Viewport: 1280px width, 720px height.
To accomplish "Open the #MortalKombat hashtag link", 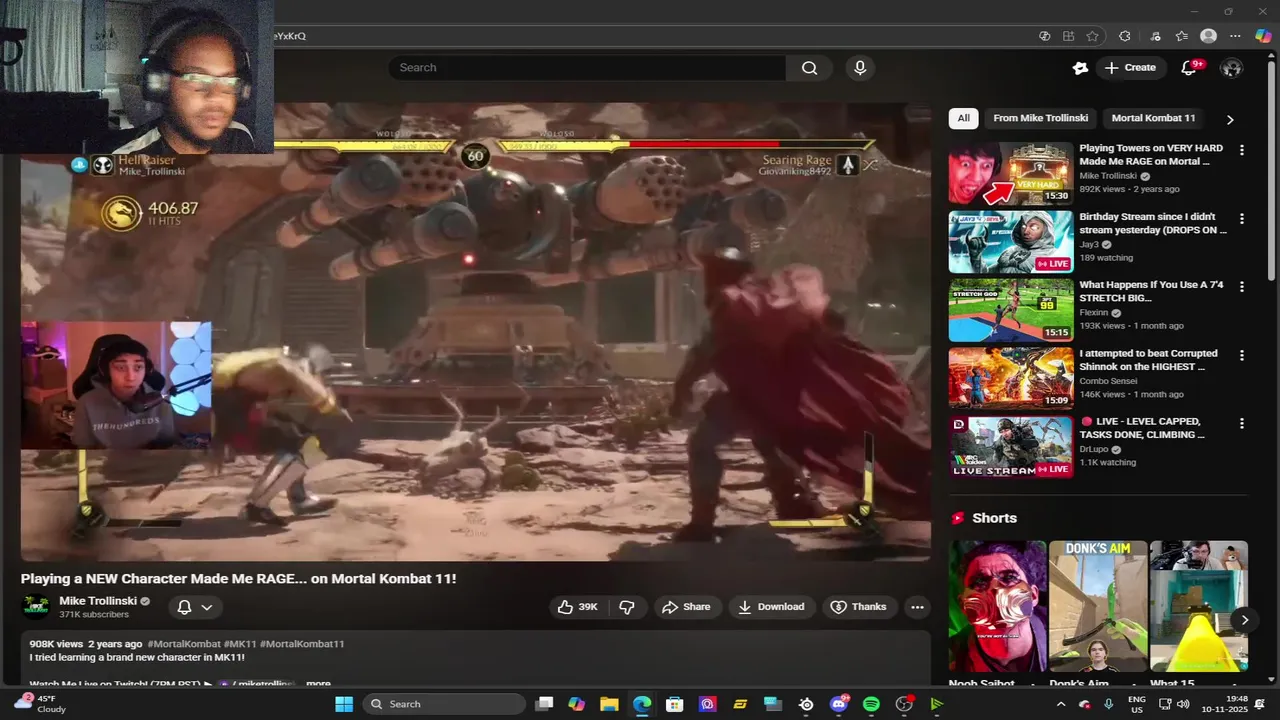I will [184, 644].
